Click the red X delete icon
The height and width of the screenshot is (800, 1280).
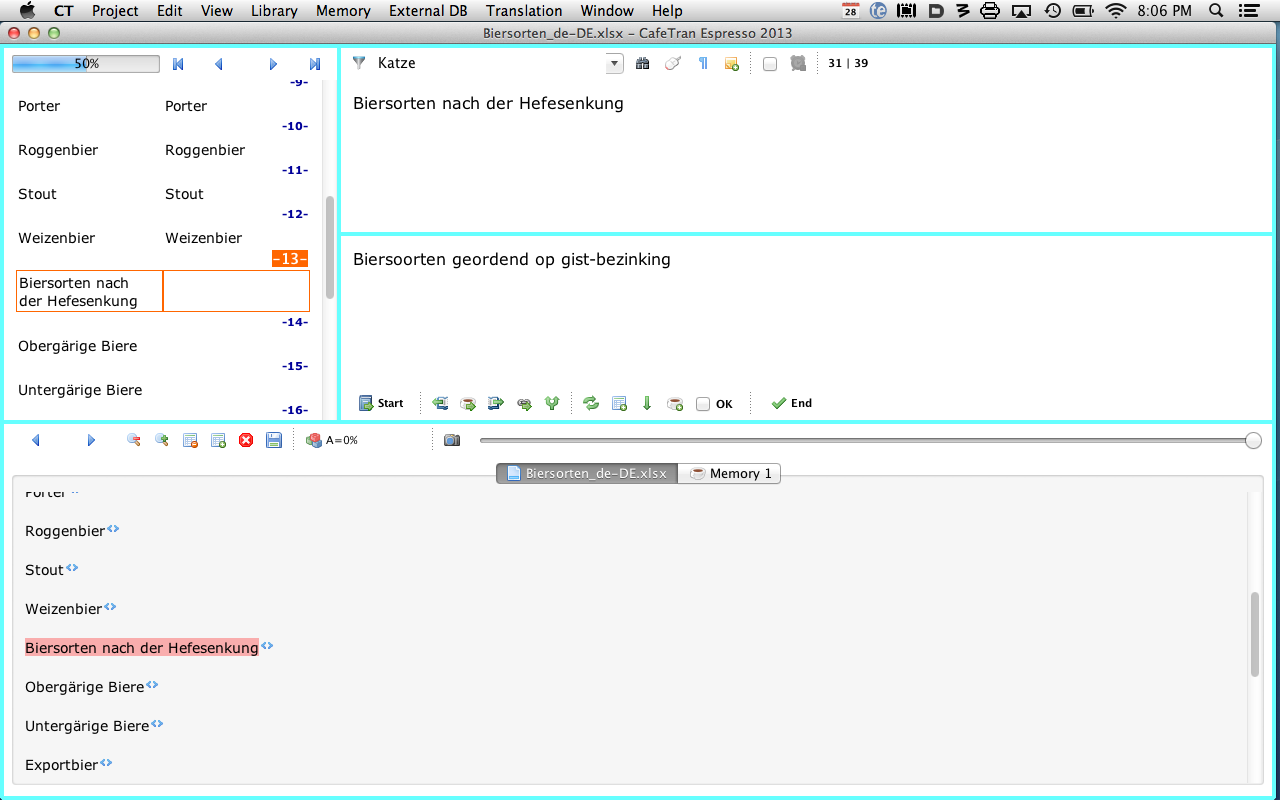[246, 440]
